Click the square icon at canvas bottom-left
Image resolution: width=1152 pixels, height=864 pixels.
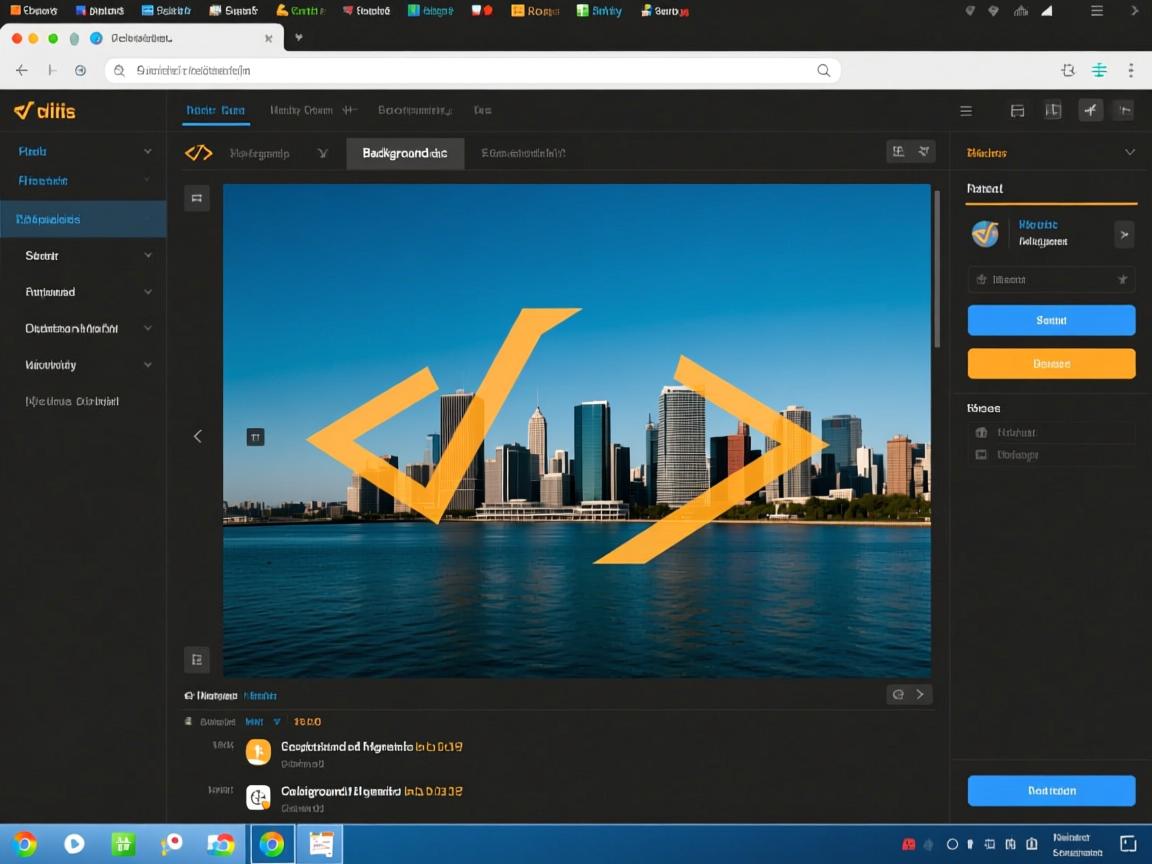[x=197, y=659]
